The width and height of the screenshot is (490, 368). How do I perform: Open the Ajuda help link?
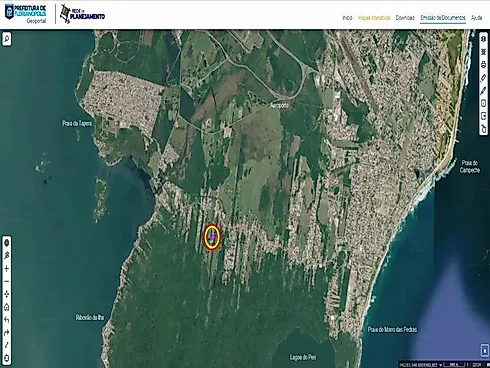477,18
